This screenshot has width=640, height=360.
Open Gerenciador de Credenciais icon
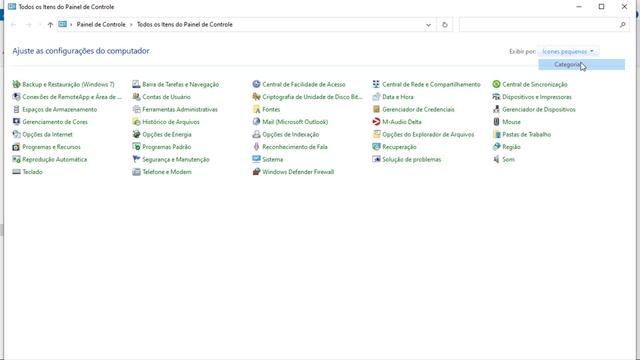[376, 109]
